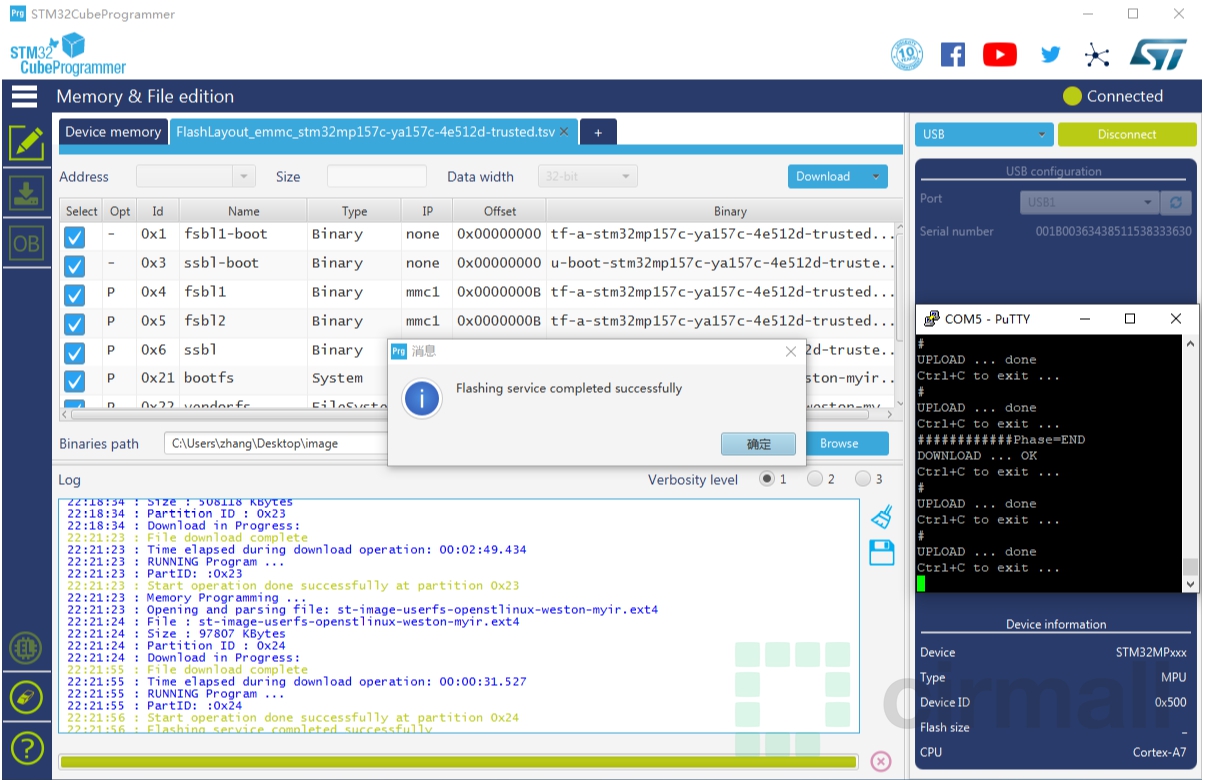1205x780 pixels.
Task: Click the 0x500 Device ID value
Action: pos(1170,702)
